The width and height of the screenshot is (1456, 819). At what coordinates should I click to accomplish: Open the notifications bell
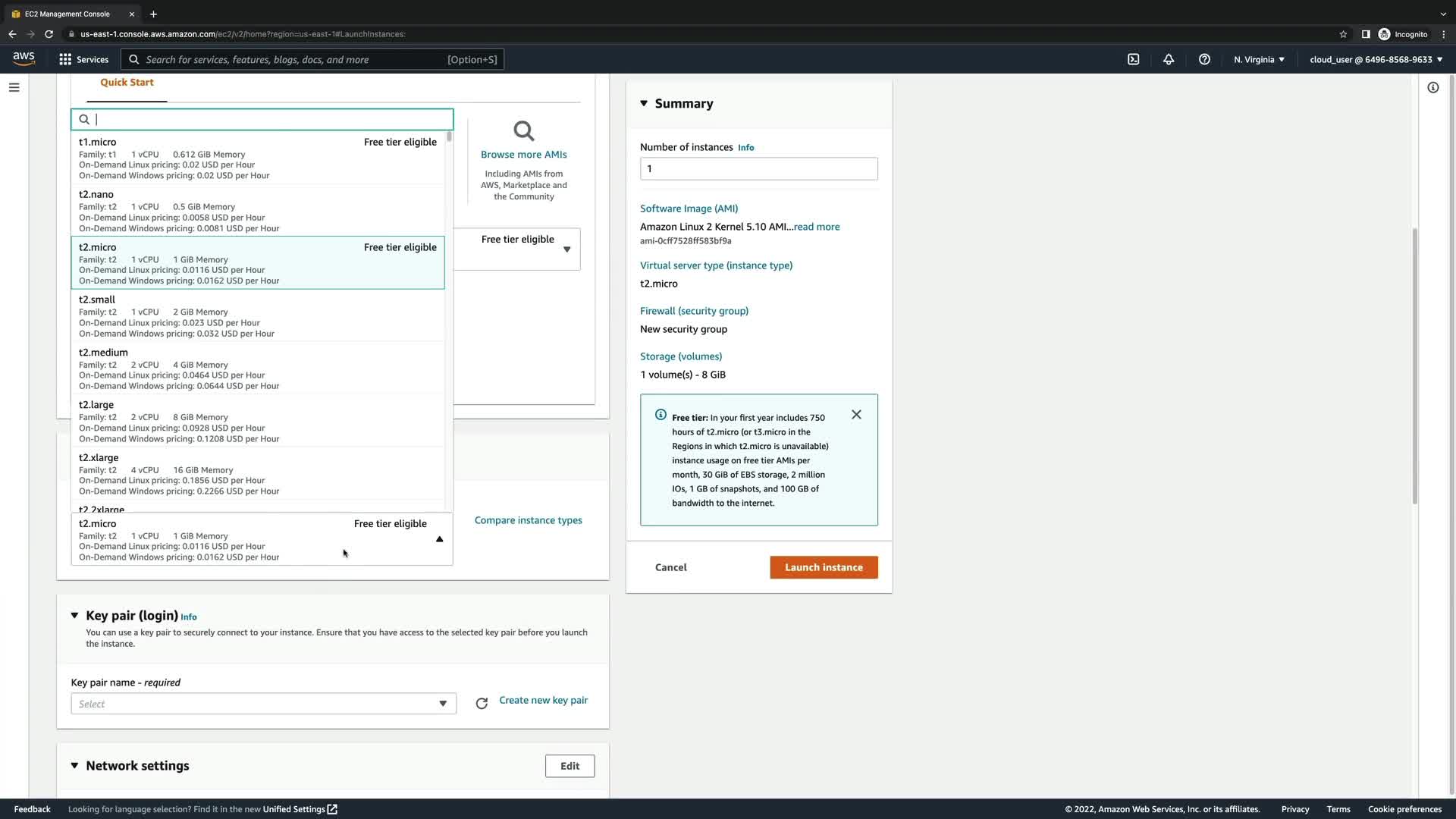click(1169, 59)
